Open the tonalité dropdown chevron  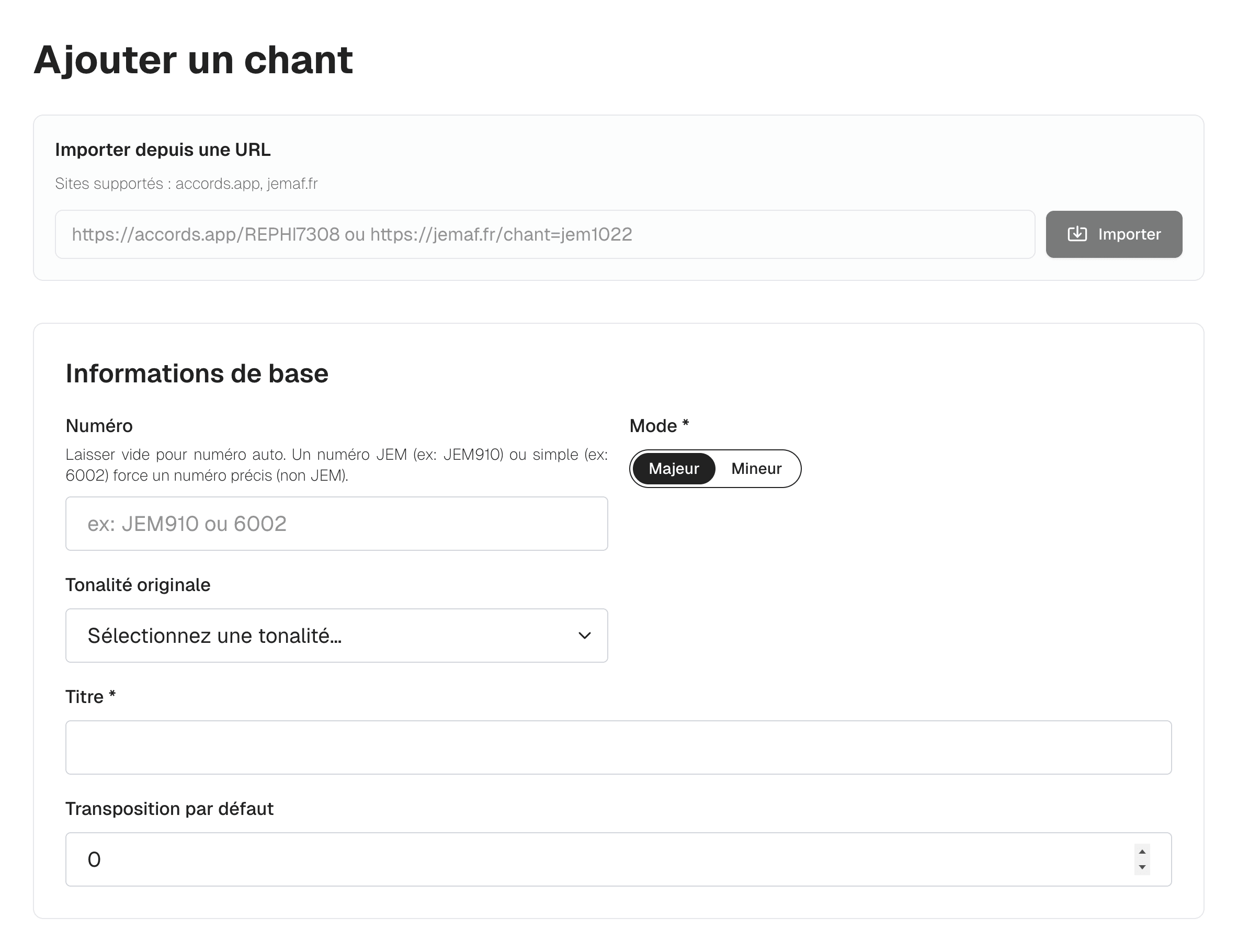(x=585, y=636)
